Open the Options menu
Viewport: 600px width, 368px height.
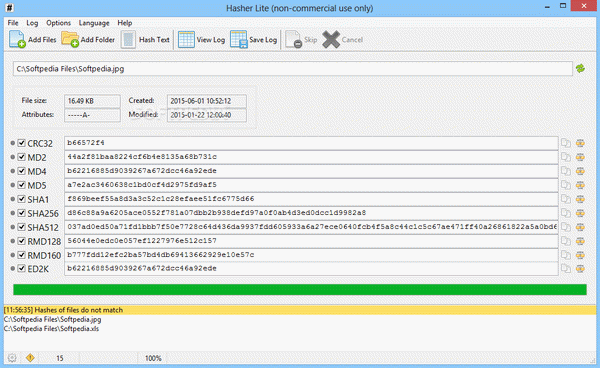click(x=58, y=23)
